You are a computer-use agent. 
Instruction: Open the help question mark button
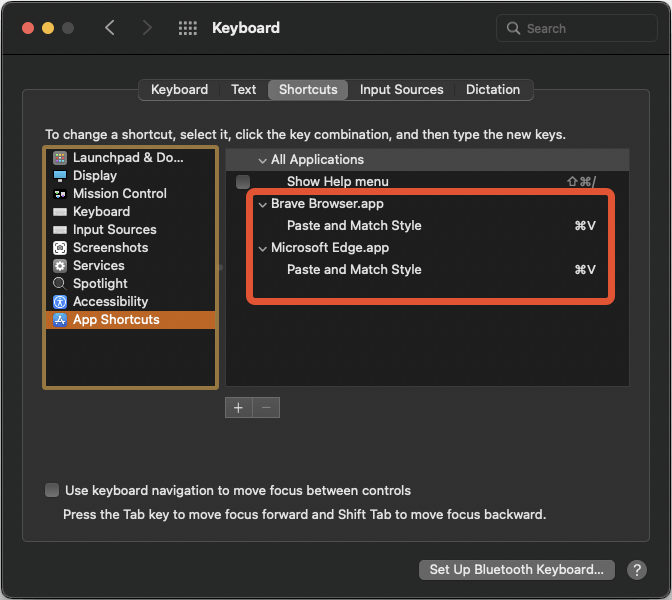tap(637, 570)
